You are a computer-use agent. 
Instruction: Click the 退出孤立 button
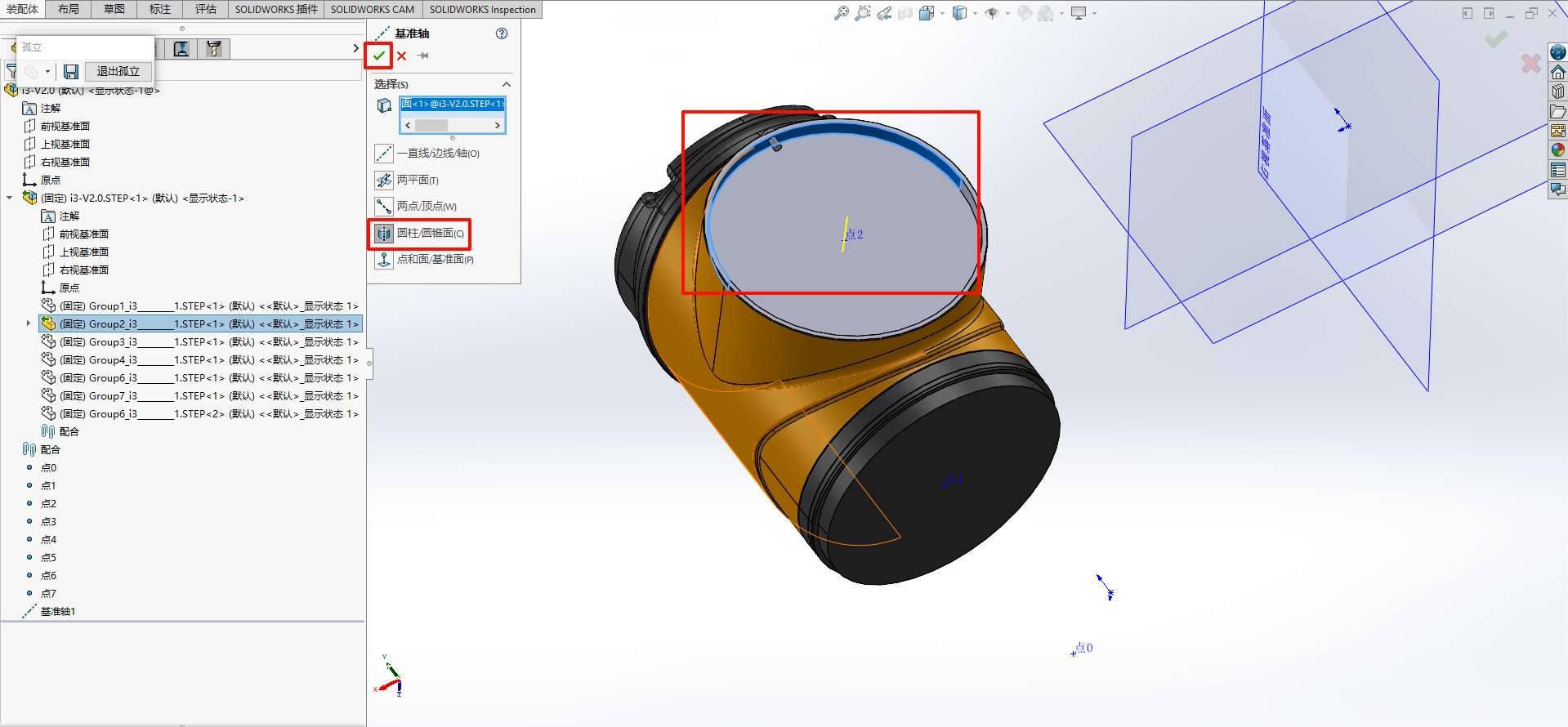(118, 72)
